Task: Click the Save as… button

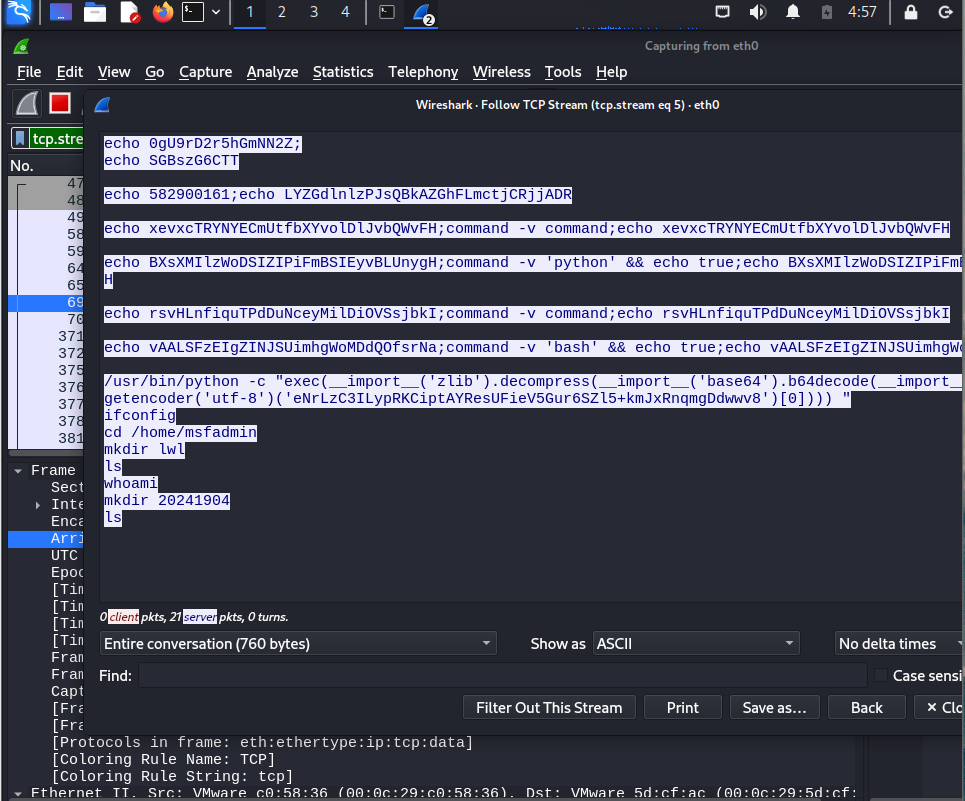Action: point(774,707)
